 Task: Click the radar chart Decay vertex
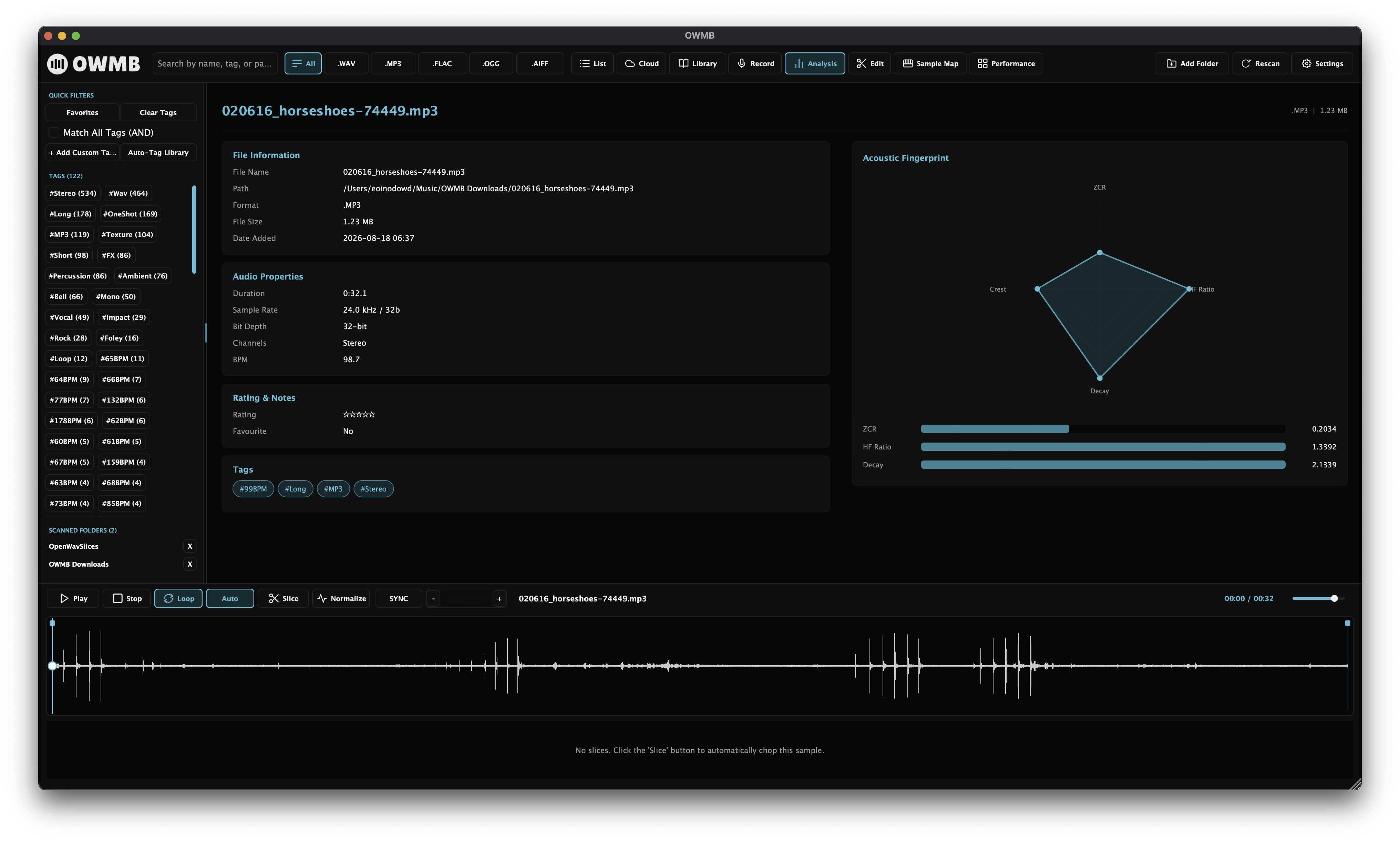(x=1099, y=377)
